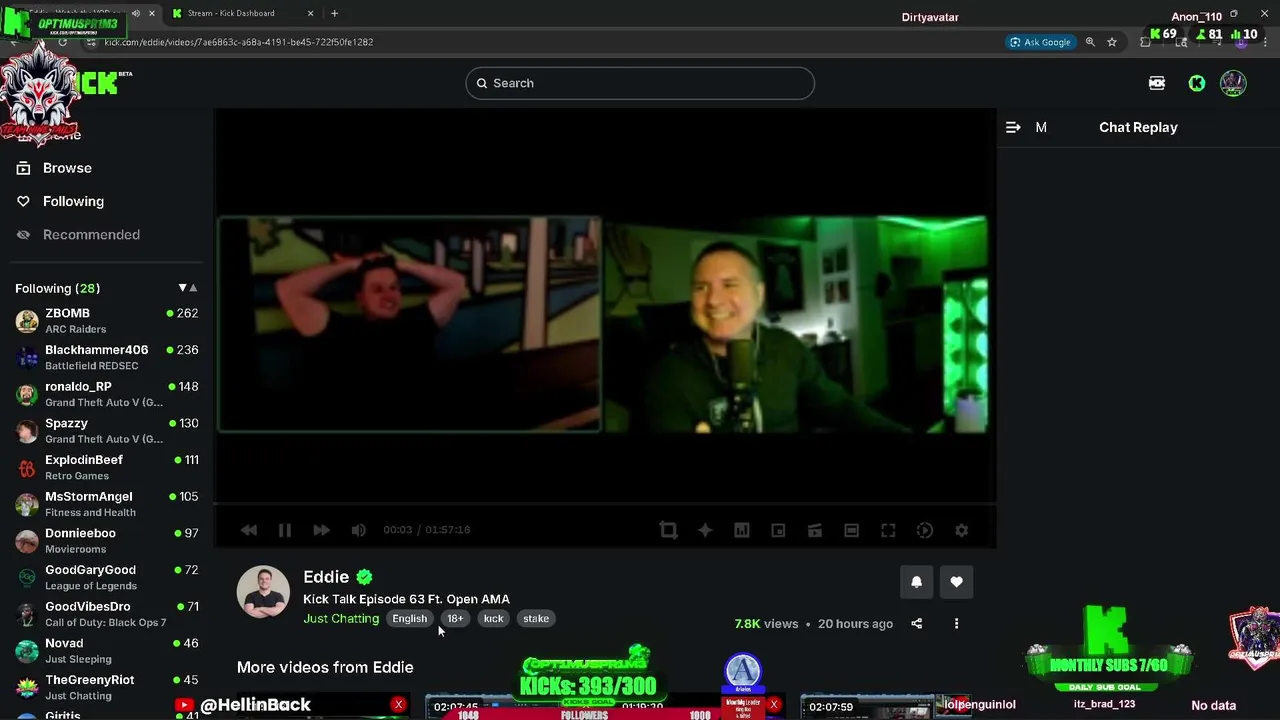Open the playback speed control
The height and width of the screenshot is (720, 1280).
pos(925,530)
